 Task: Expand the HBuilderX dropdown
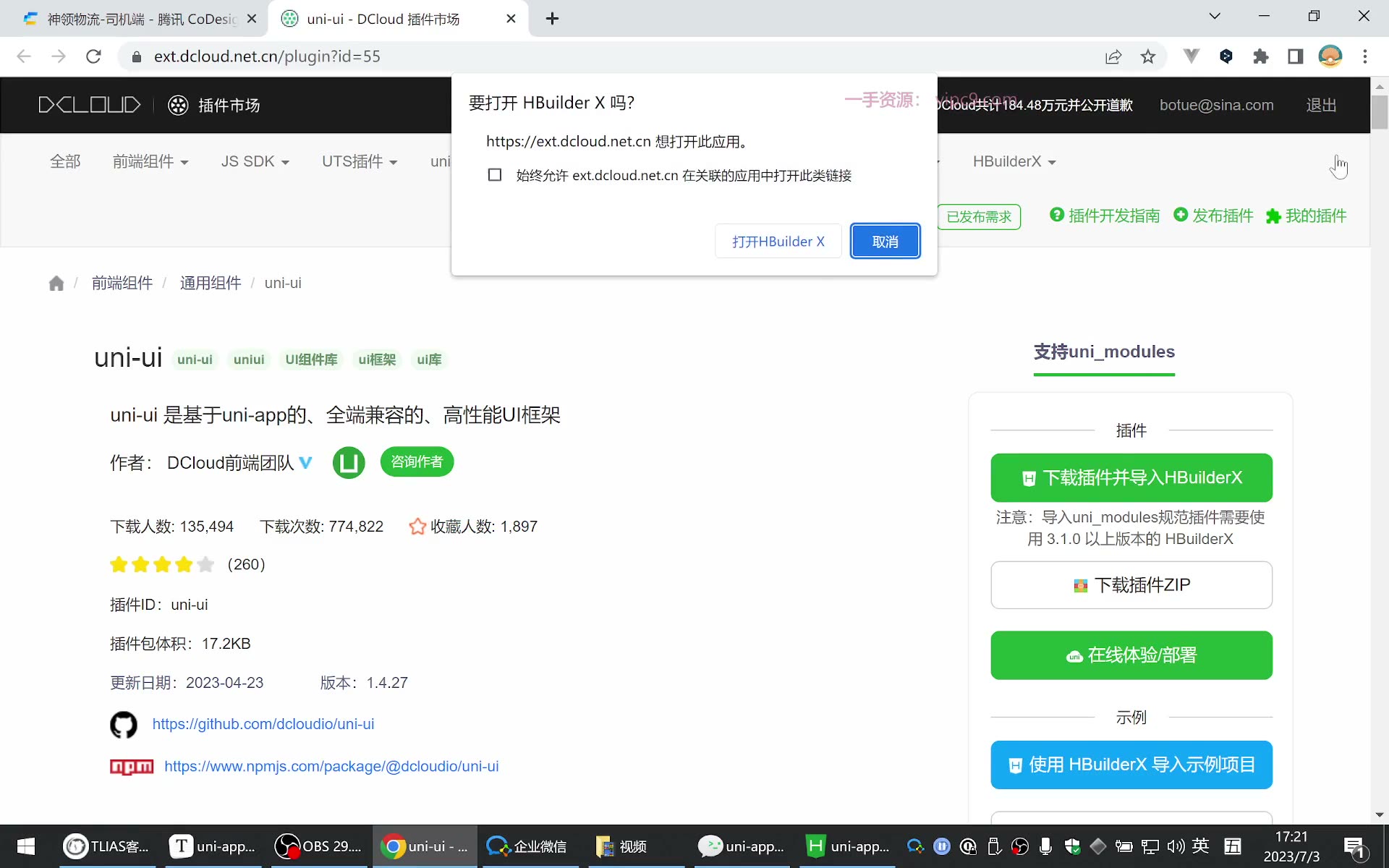point(1014,161)
